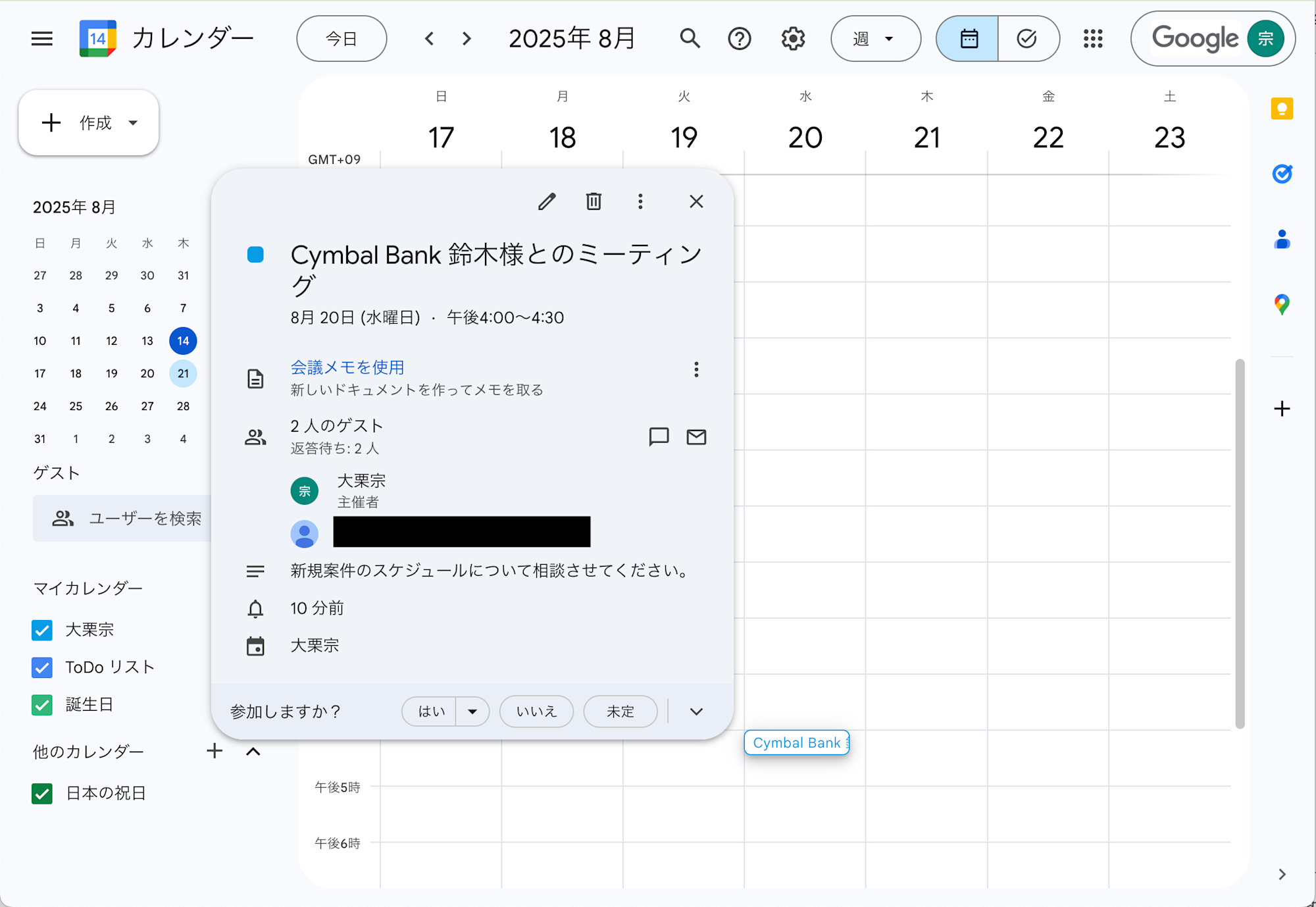This screenshot has height=907, width=1316.
Task: Open Google Keep in side panel
Action: pos(1282,109)
